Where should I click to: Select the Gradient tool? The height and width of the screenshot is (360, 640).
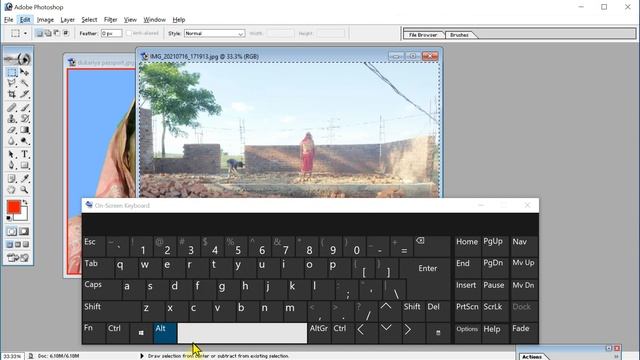click(x=24, y=130)
